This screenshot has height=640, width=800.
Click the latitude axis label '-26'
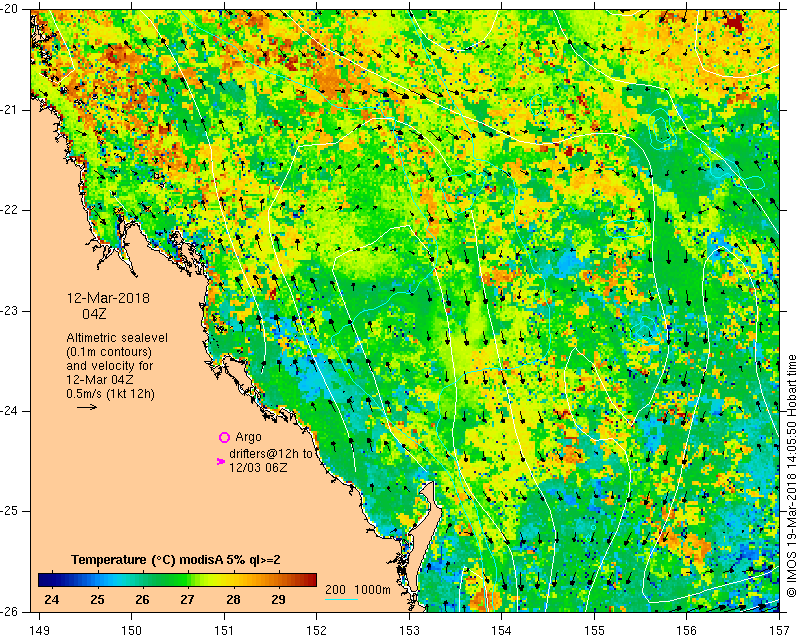[x=10, y=611]
